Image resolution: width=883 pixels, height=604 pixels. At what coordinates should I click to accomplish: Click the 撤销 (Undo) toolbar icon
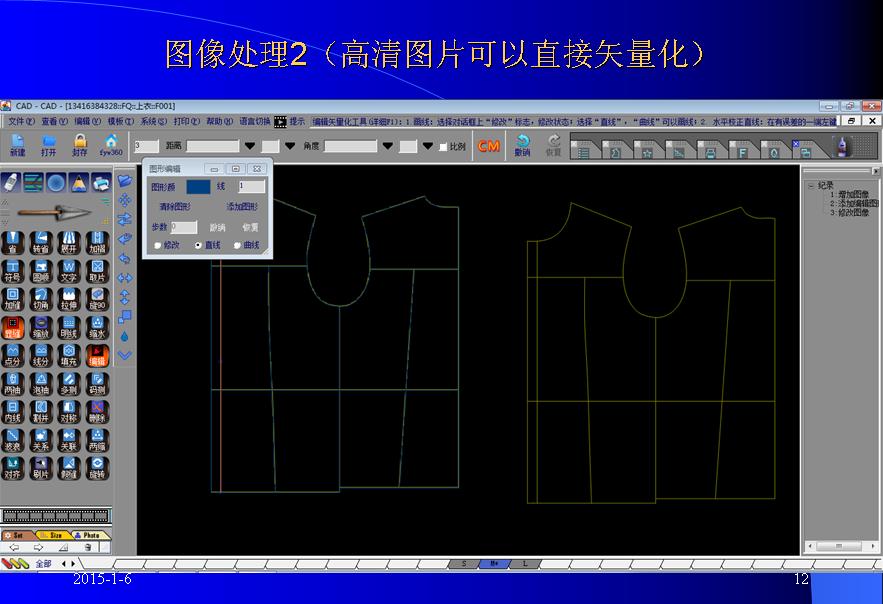[522, 146]
